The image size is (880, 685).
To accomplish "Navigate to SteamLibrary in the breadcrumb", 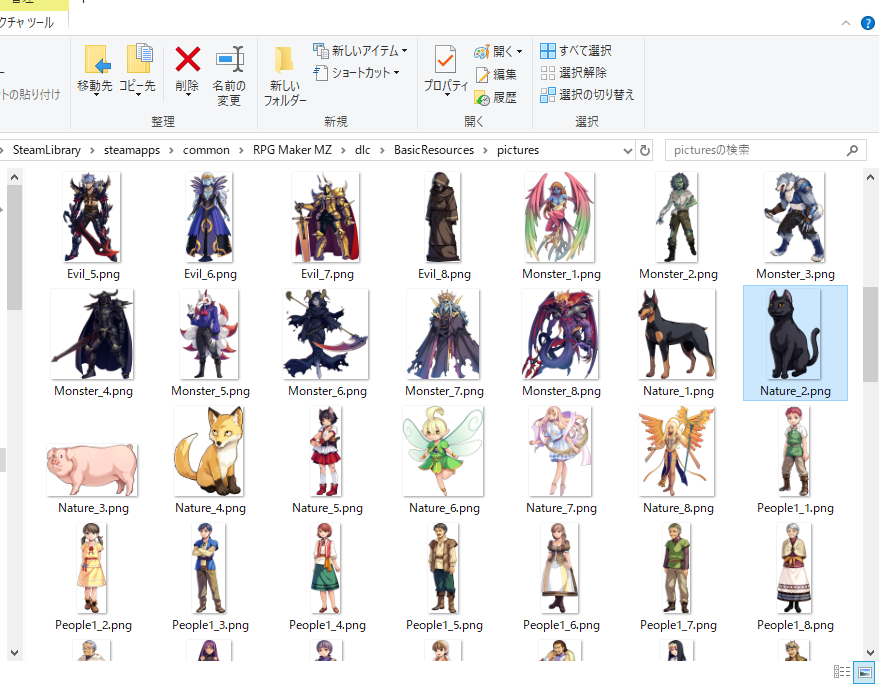I will (x=47, y=150).
